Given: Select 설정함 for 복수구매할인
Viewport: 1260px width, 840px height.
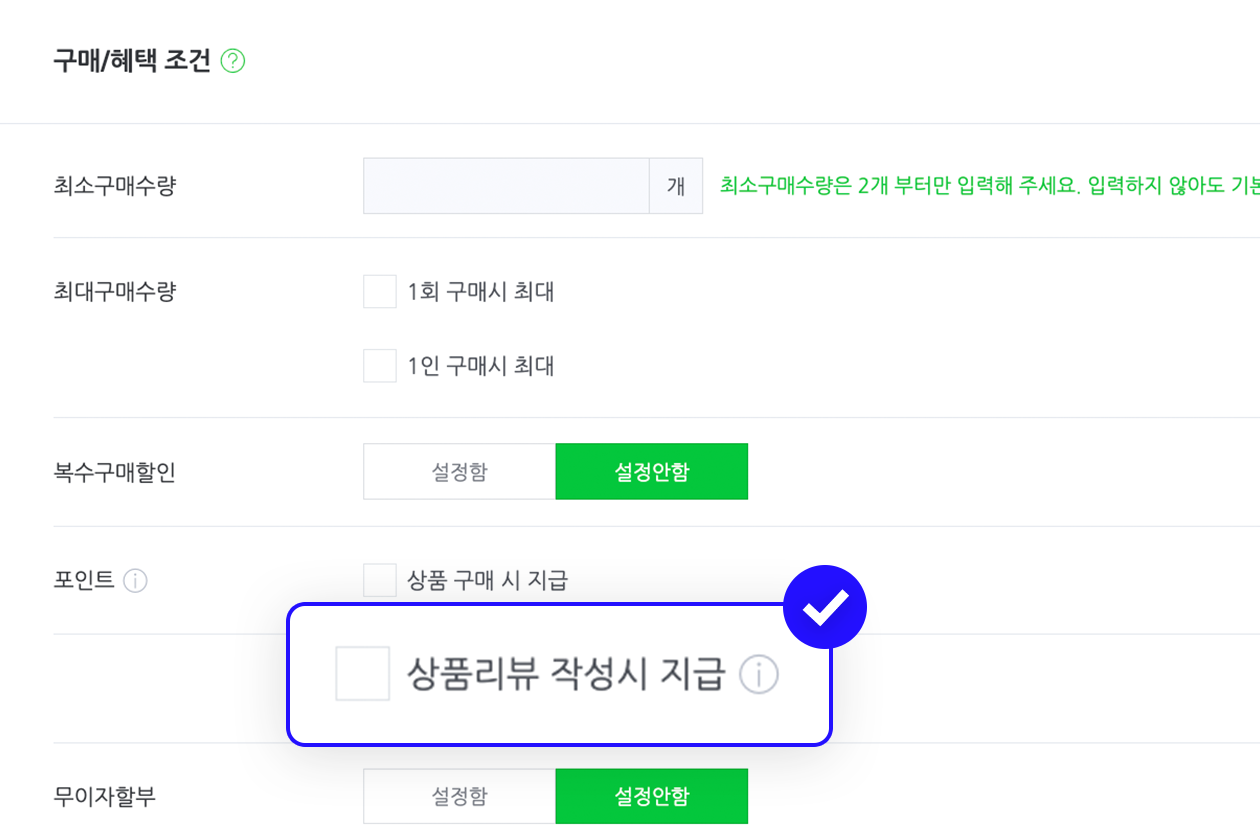Looking at the screenshot, I should (x=460, y=472).
